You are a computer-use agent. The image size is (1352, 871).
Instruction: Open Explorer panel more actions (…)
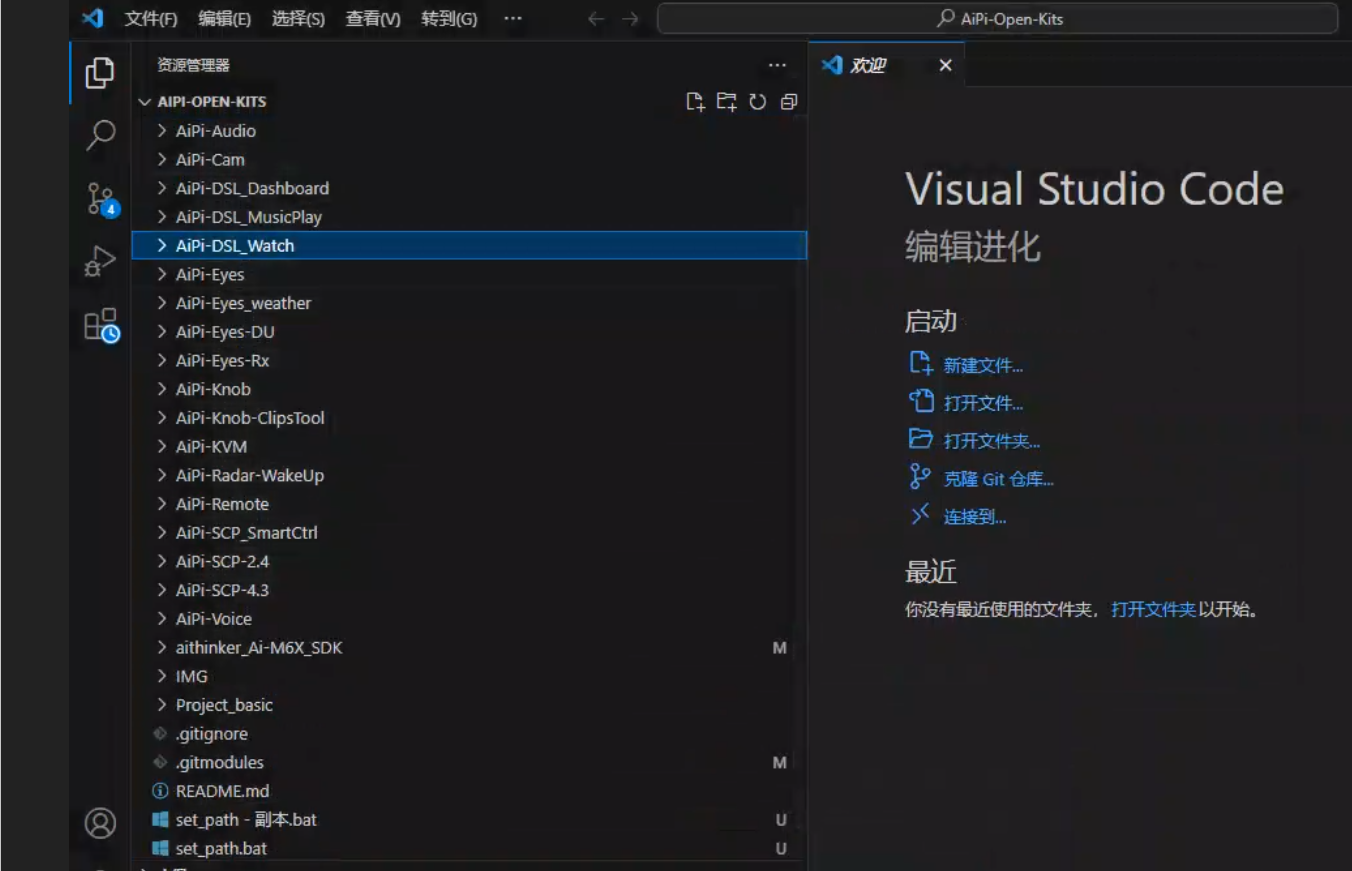coord(777,65)
